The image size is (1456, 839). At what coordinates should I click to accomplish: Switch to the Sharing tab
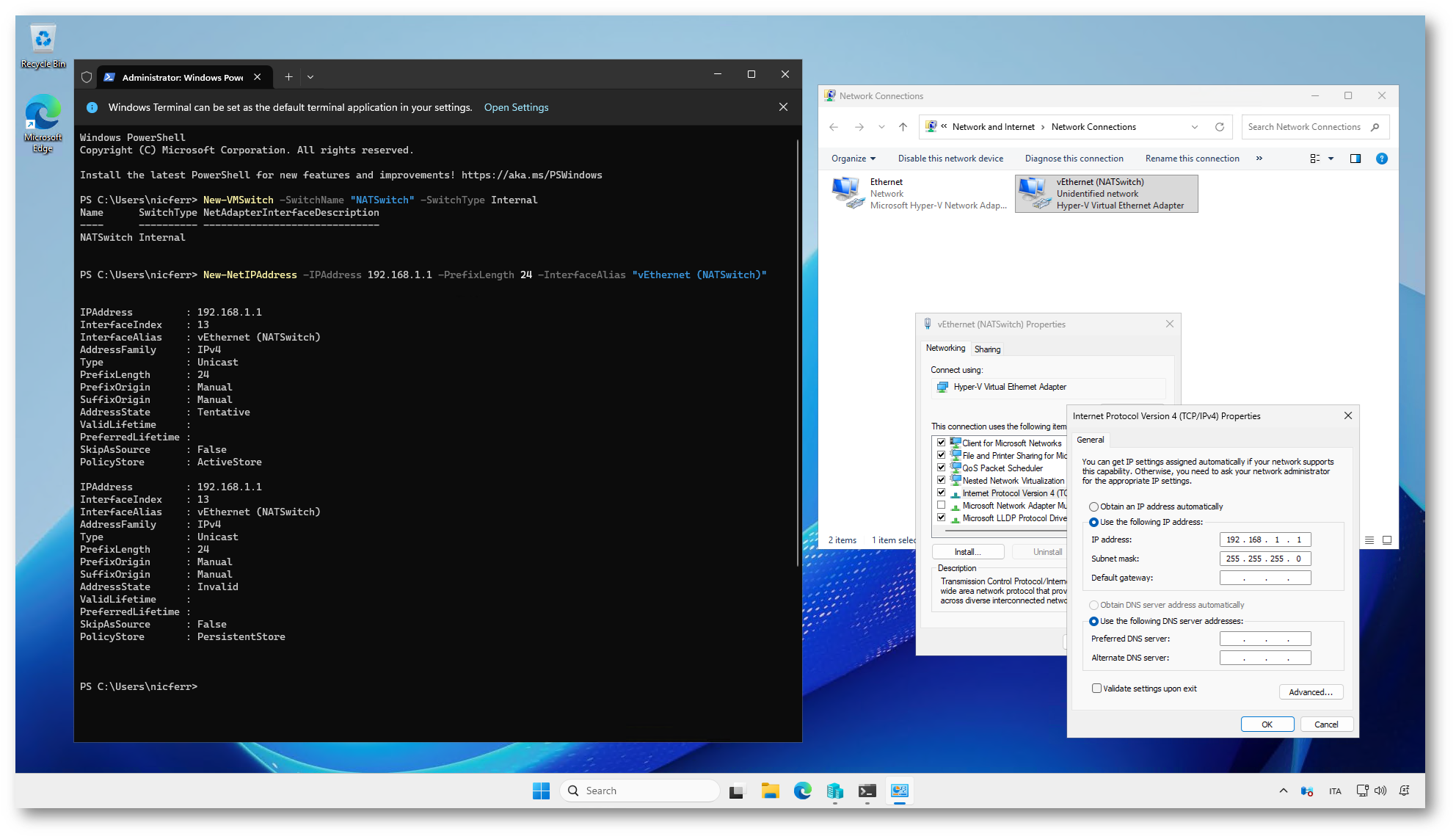pos(987,349)
